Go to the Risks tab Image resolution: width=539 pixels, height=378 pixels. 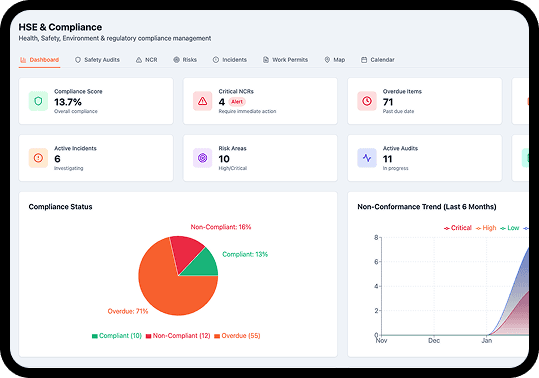point(185,60)
